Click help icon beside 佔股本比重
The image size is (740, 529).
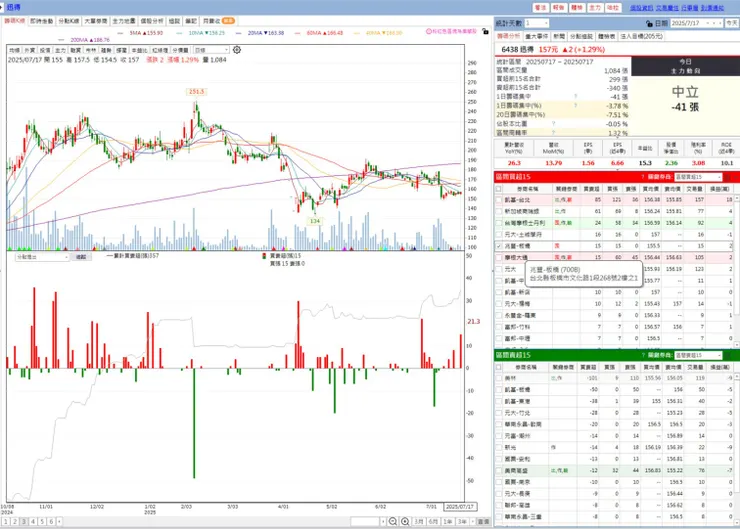click(x=553, y=124)
